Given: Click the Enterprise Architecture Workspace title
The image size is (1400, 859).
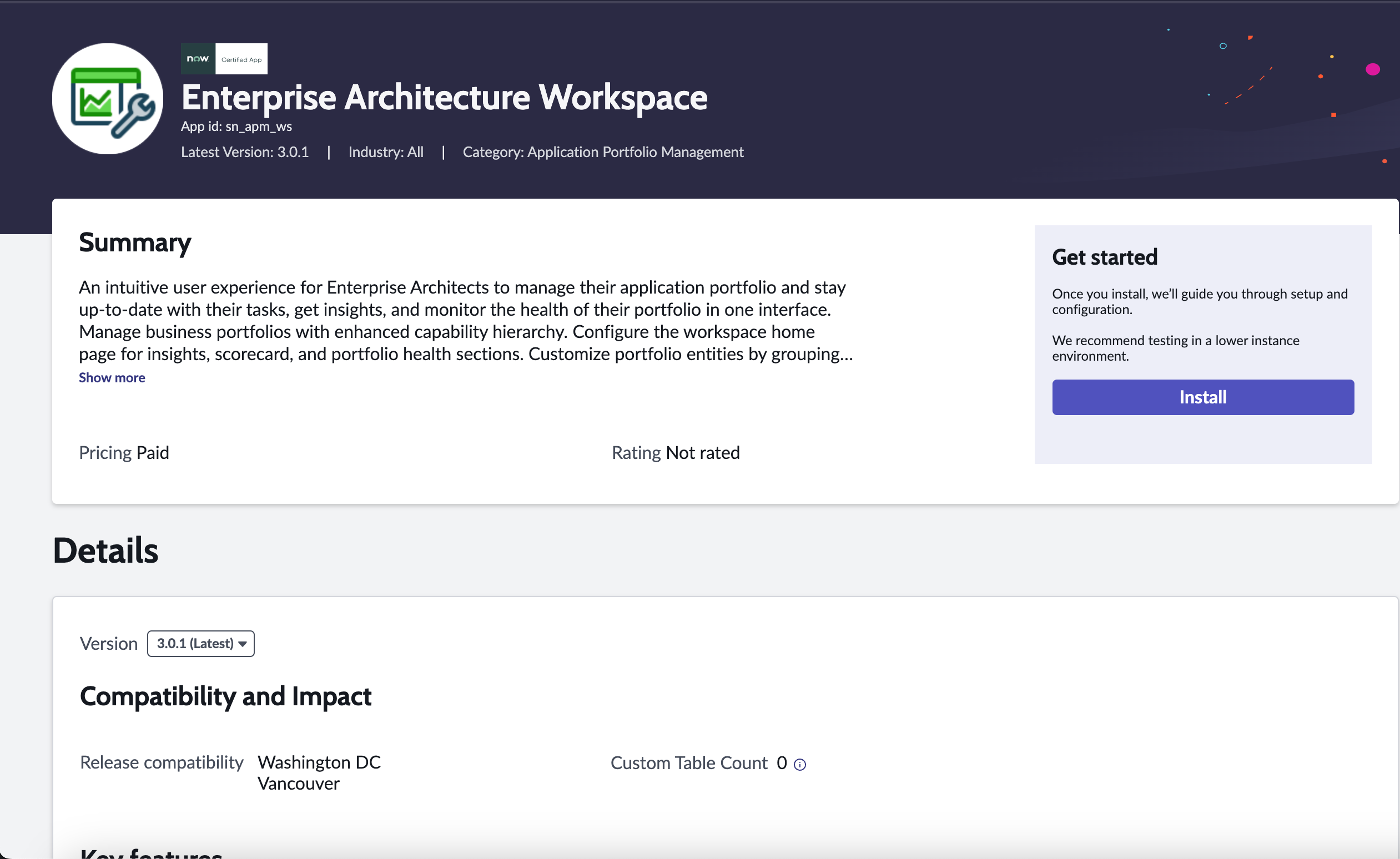Looking at the screenshot, I should point(444,98).
